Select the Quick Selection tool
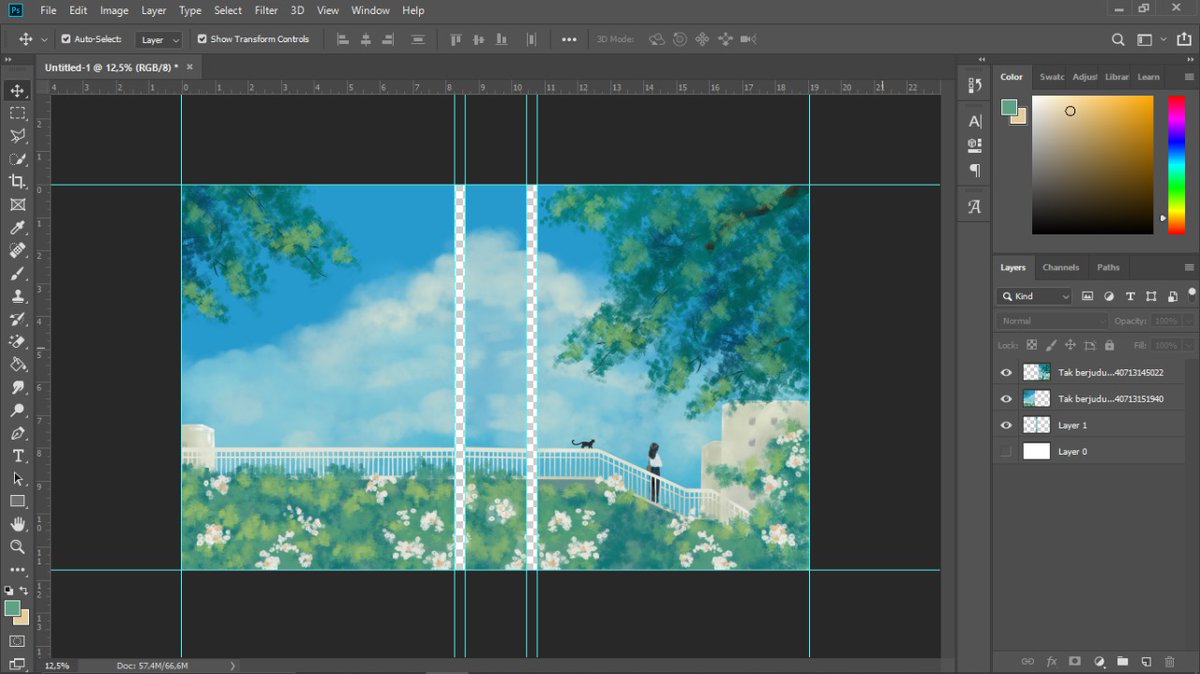 (17, 159)
